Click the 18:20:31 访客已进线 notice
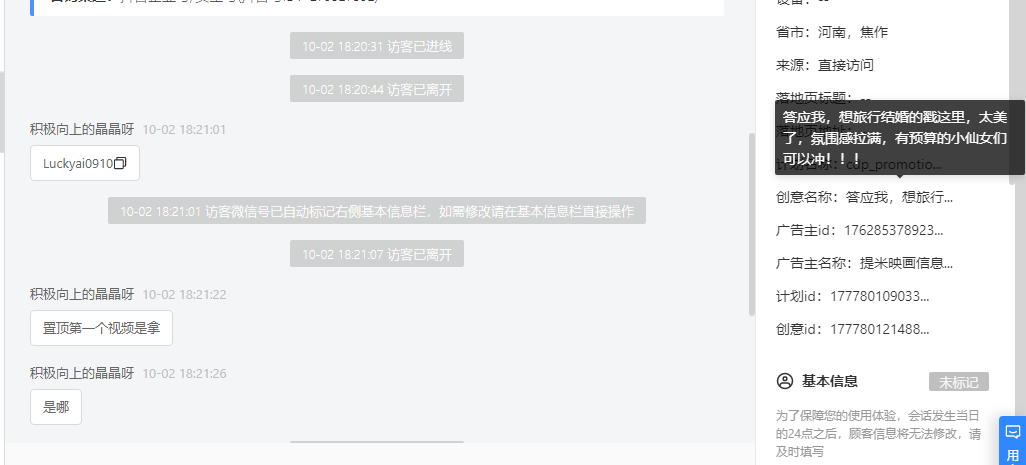This screenshot has height=465, width=1026. pyautogui.click(x=377, y=46)
